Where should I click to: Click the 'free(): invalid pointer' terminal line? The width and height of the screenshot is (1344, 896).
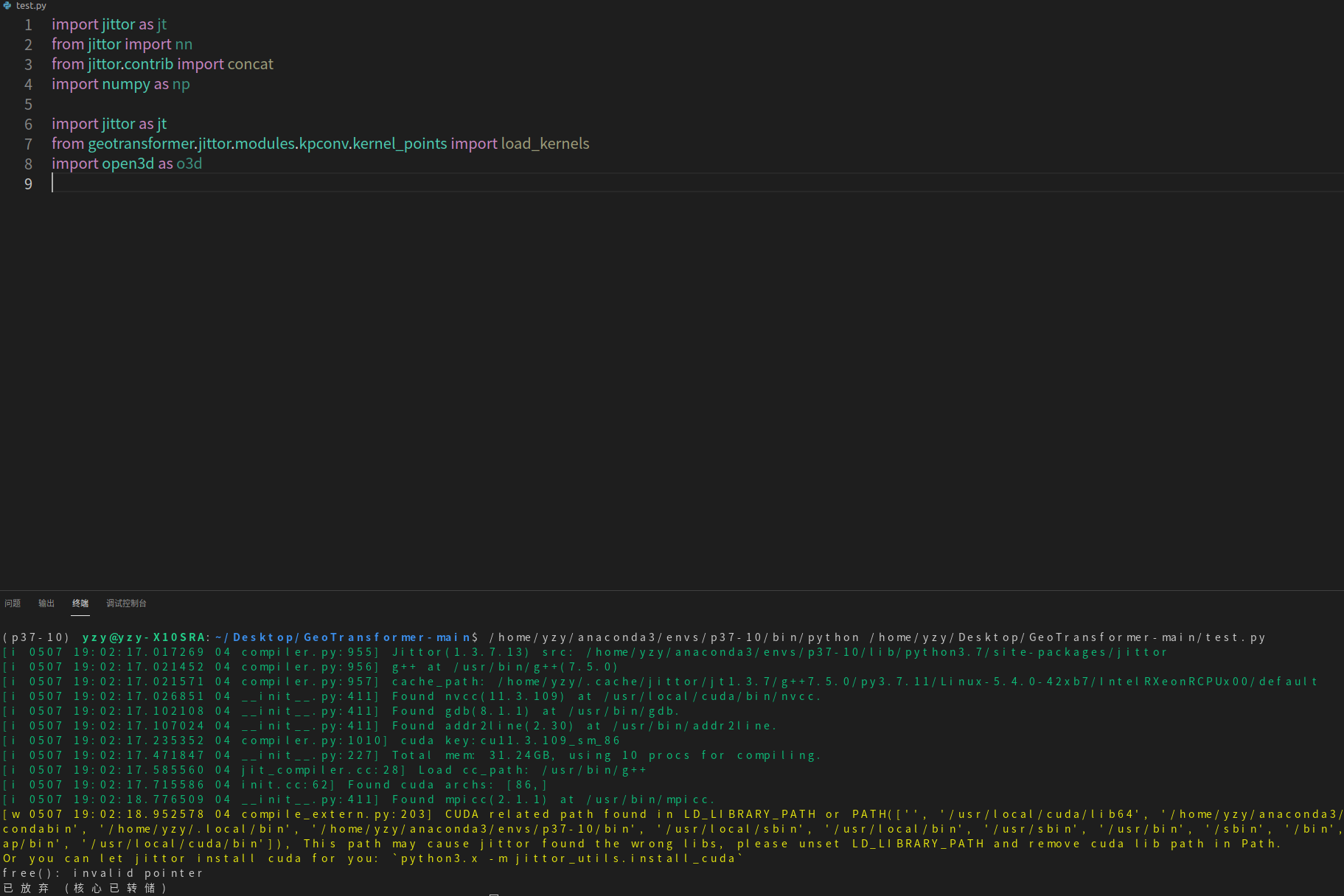pyautogui.click(x=103, y=873)
